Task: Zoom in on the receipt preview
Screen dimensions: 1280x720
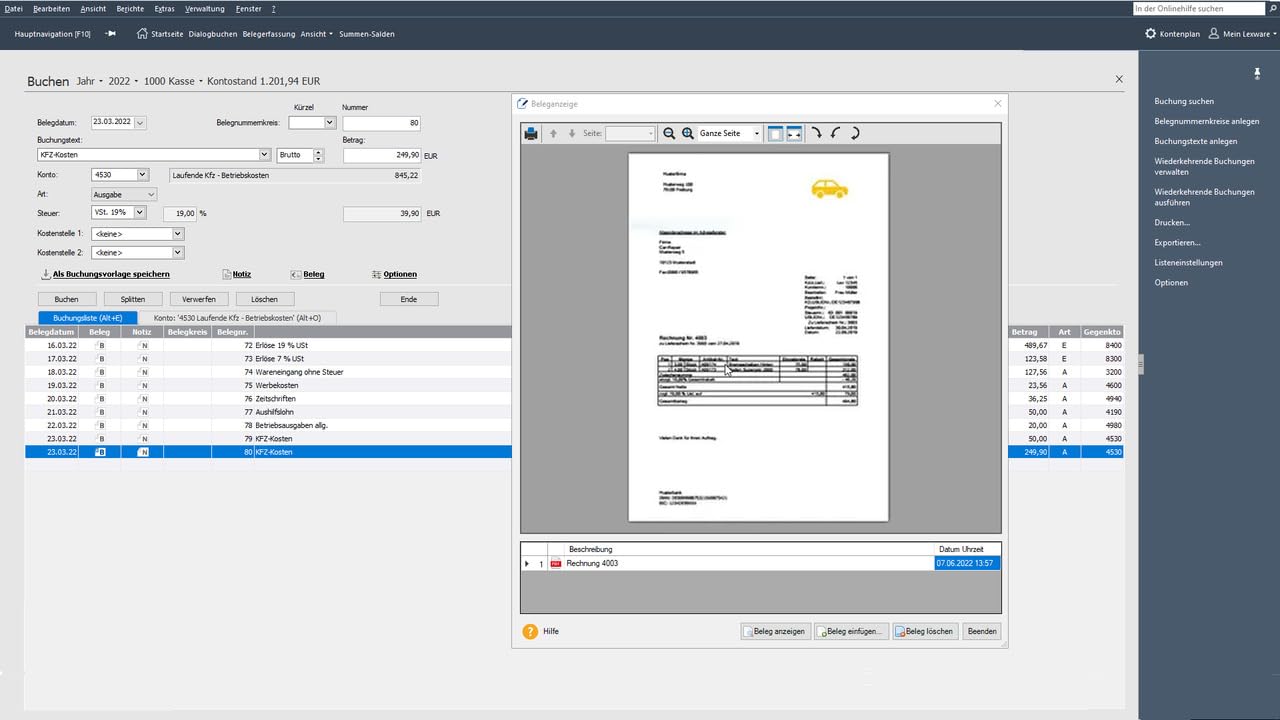Action: point(688,133)
